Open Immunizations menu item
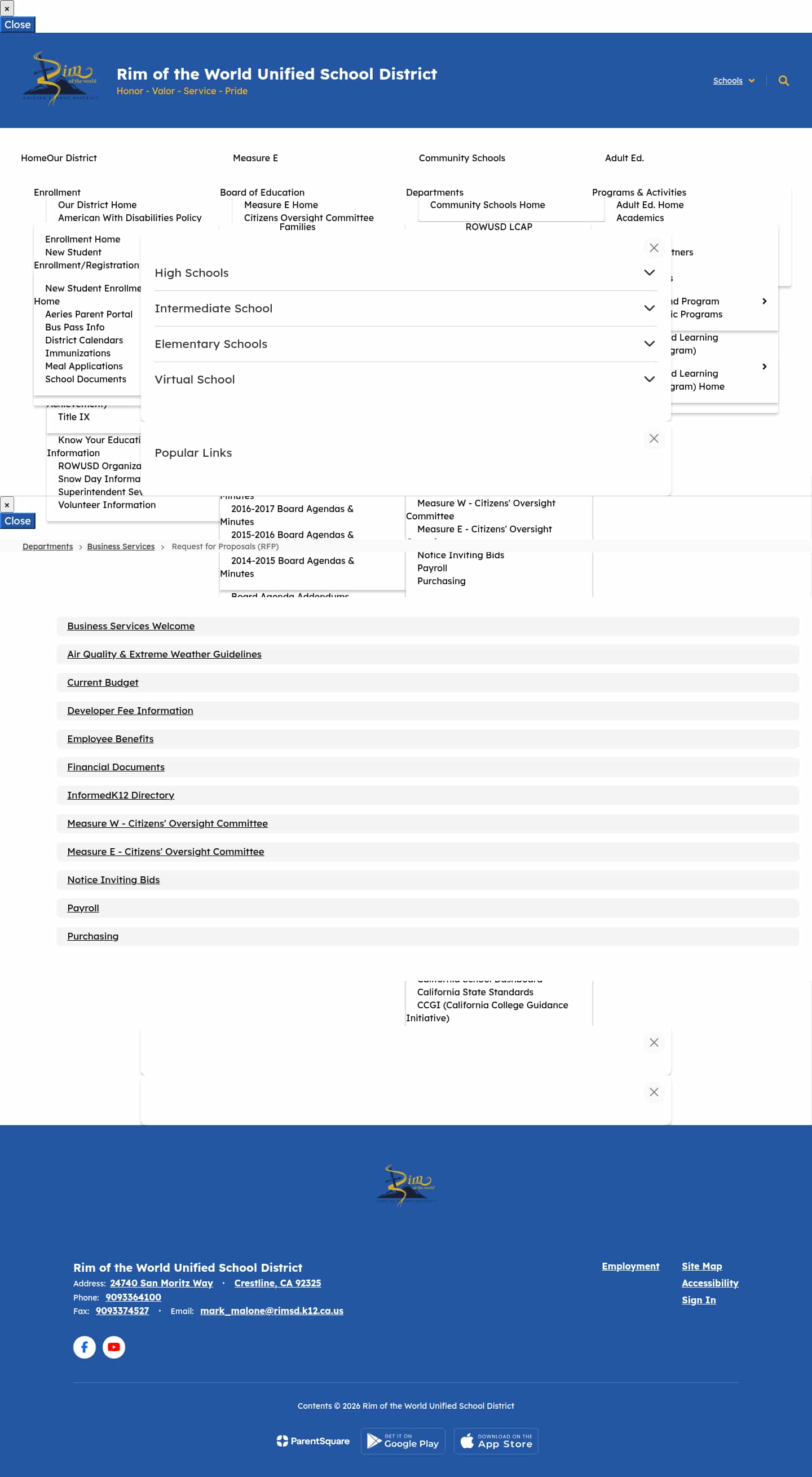Screen dimensions: 812x1477 click(78, 354)
